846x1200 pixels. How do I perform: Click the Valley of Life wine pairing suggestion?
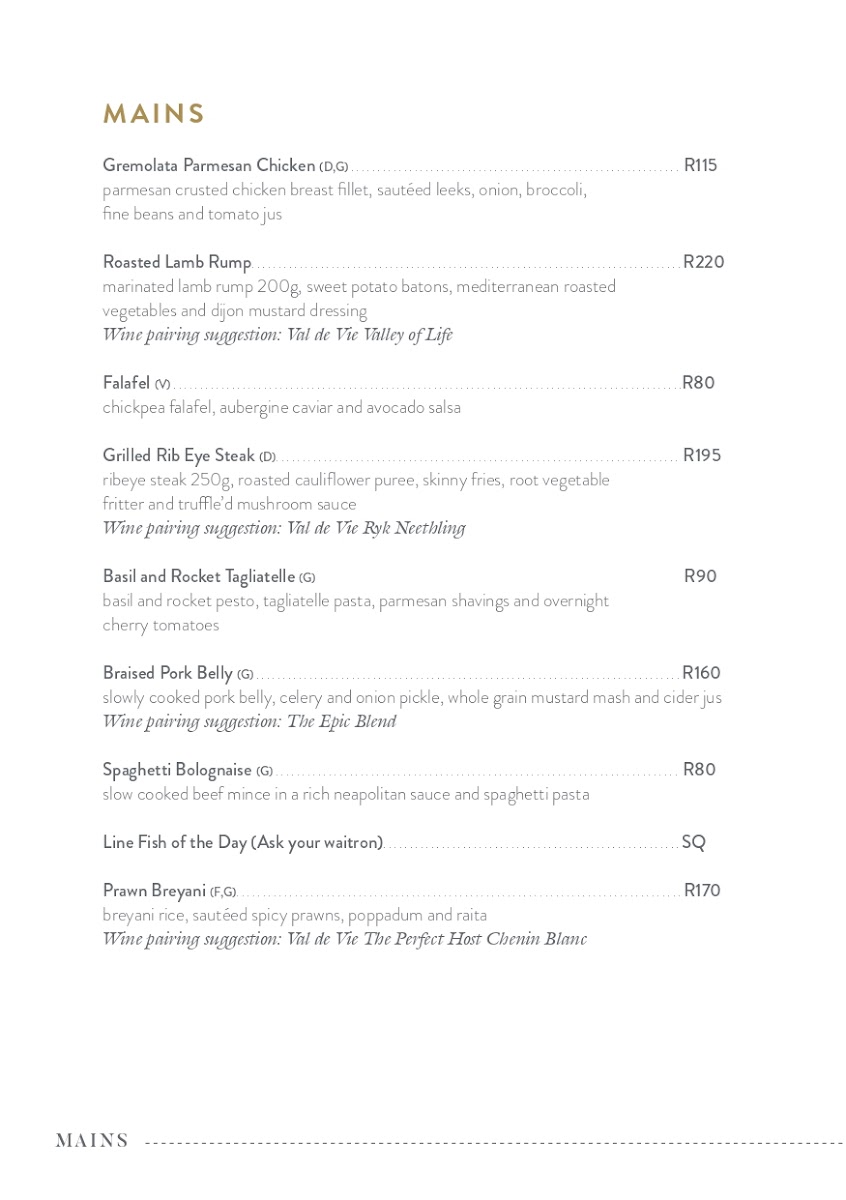pos(278,335)
